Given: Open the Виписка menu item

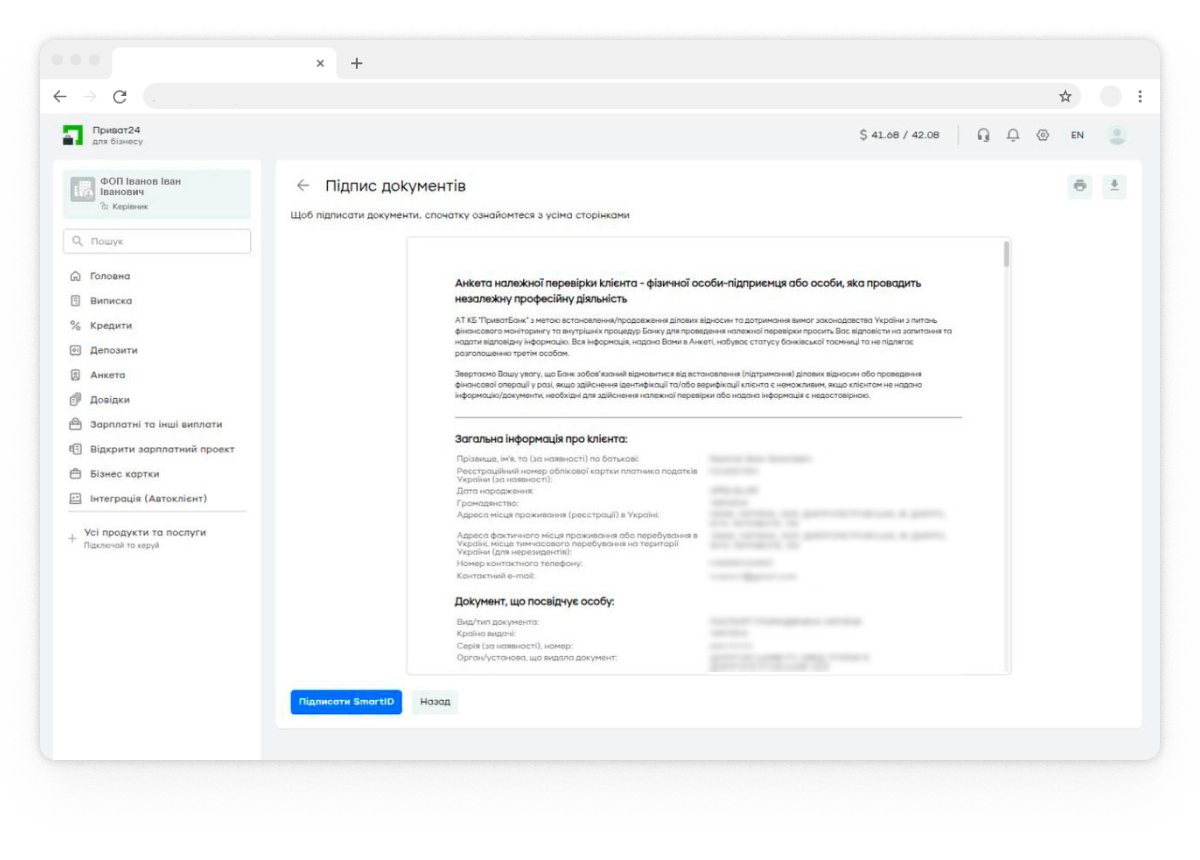Looking at the screenshot, I should [111, 301].
